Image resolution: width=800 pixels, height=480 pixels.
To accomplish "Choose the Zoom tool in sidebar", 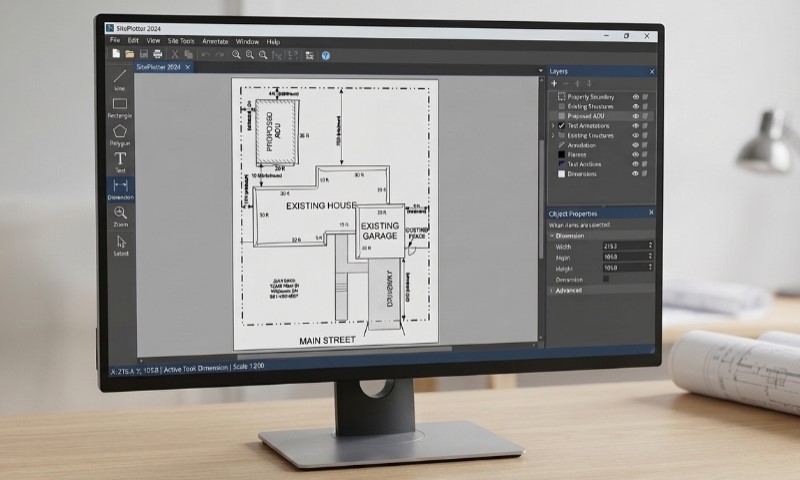I will pos(120,216).
